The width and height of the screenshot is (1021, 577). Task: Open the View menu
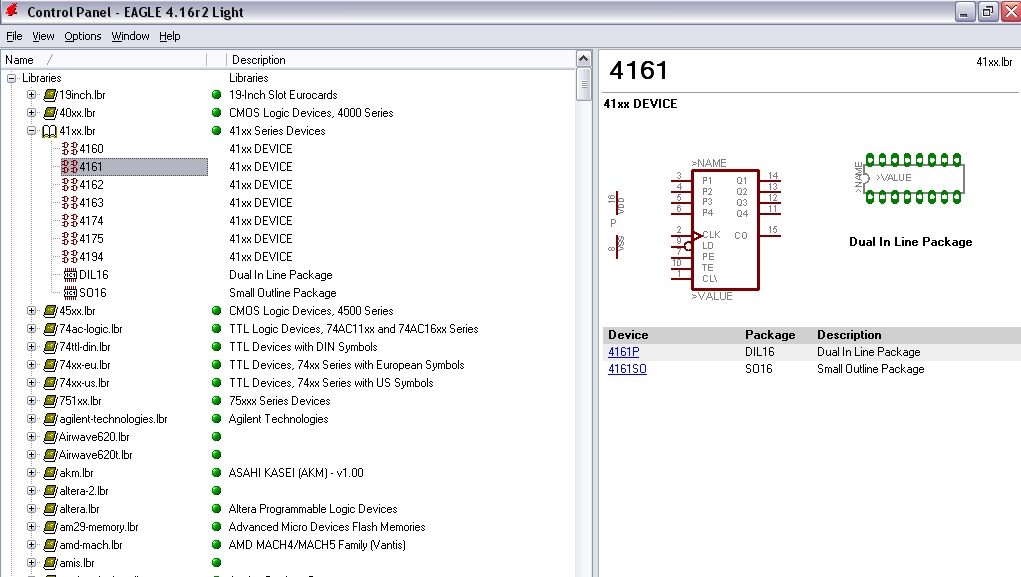[44, 36]
